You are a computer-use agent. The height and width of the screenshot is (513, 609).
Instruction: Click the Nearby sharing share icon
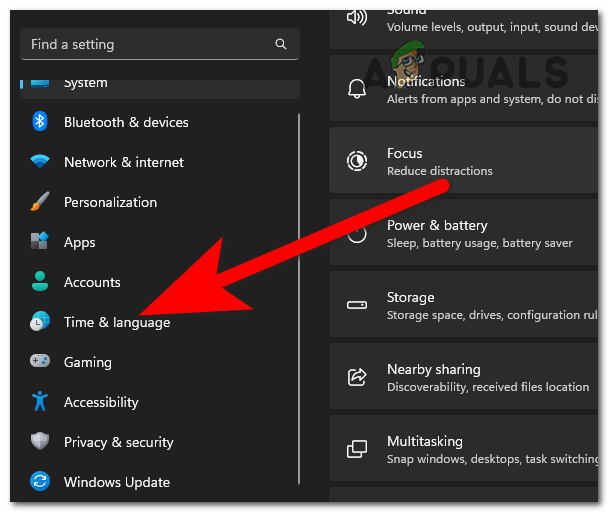coord(357,377)
